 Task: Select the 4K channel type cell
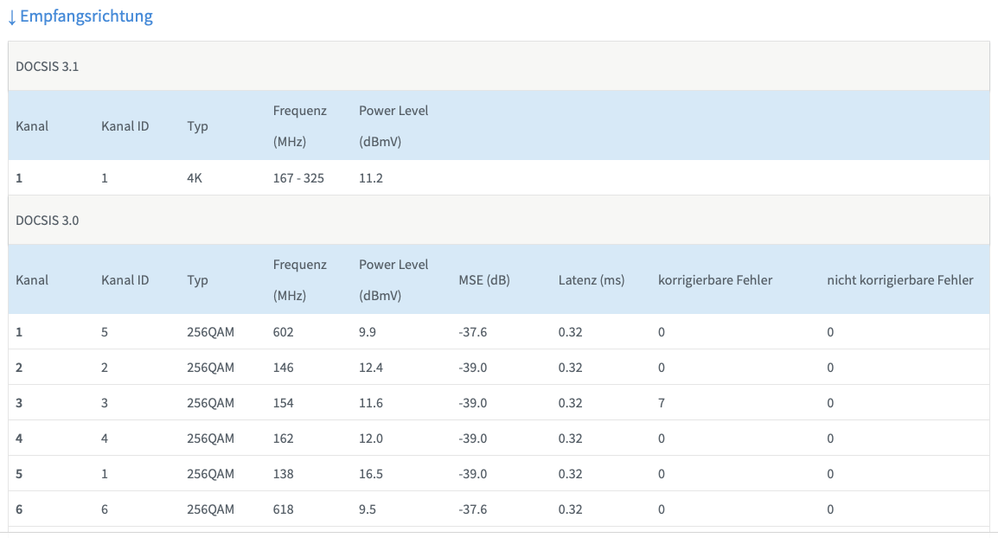[x=194, y=178]
